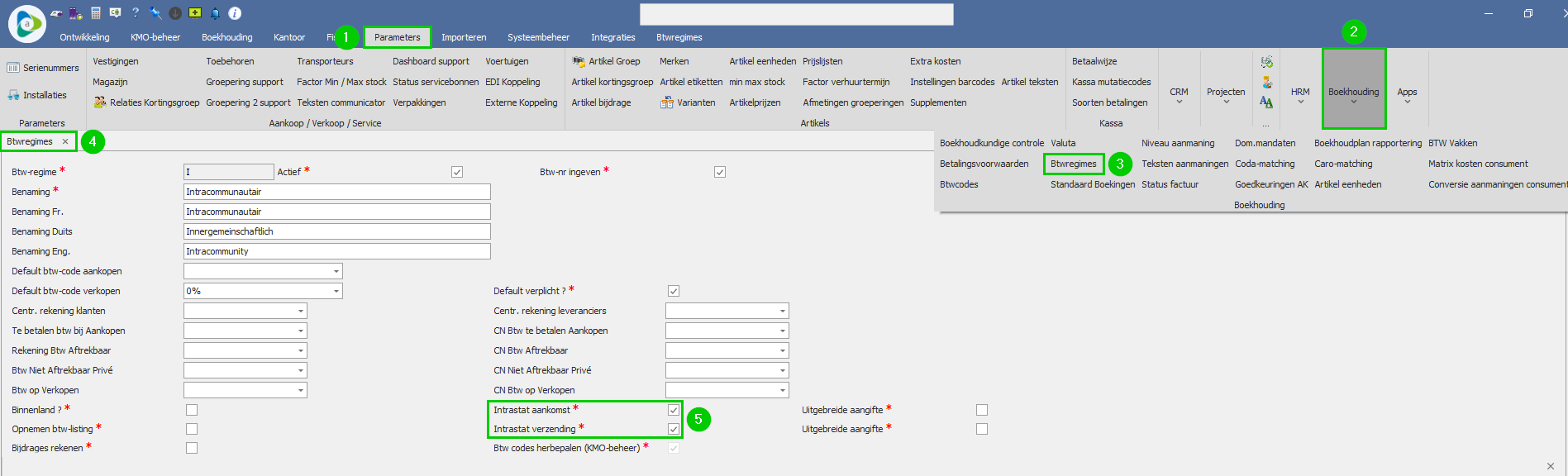Click the Vestigingen ribbon button

116,61
